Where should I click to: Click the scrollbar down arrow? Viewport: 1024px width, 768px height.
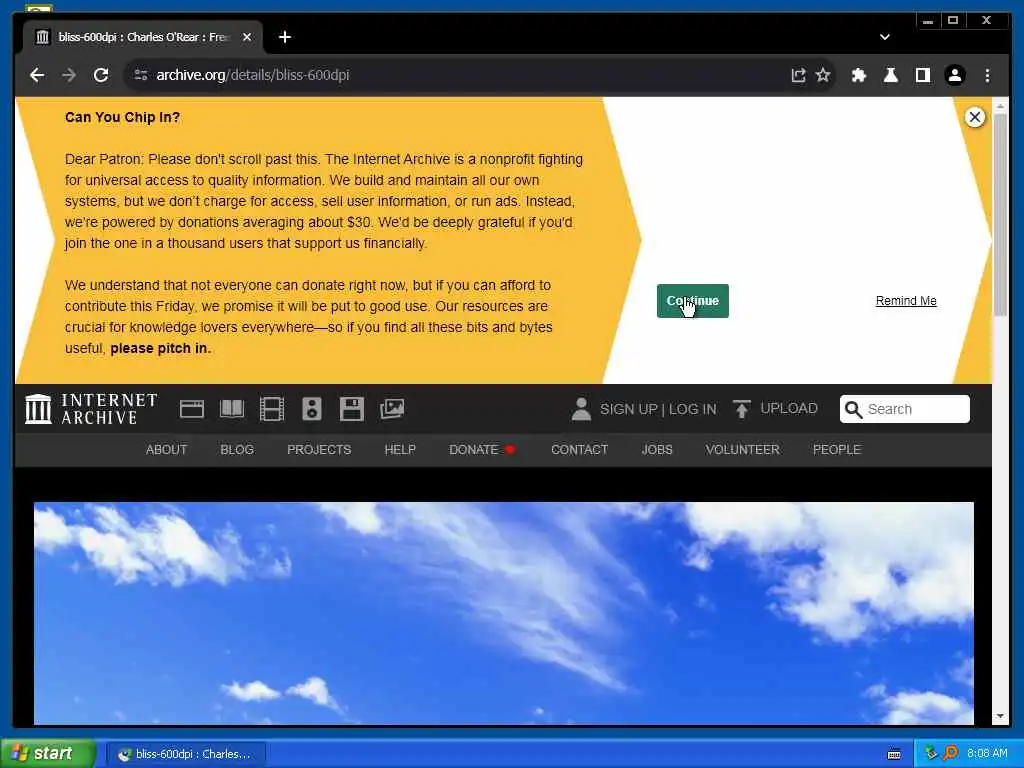[x=1000, y=716]
